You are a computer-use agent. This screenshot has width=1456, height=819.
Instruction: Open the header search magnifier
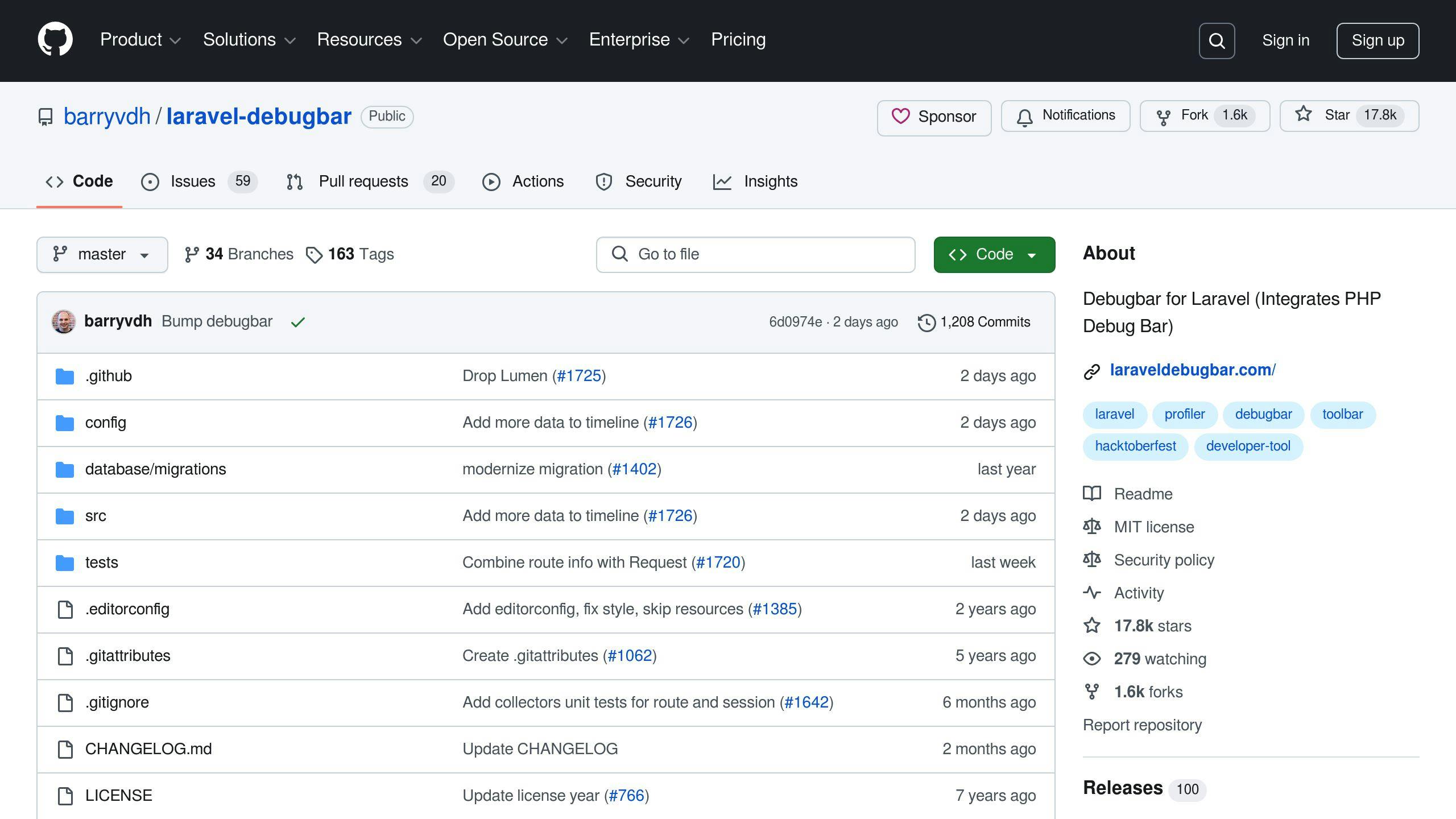click(x=1217, y=40)
